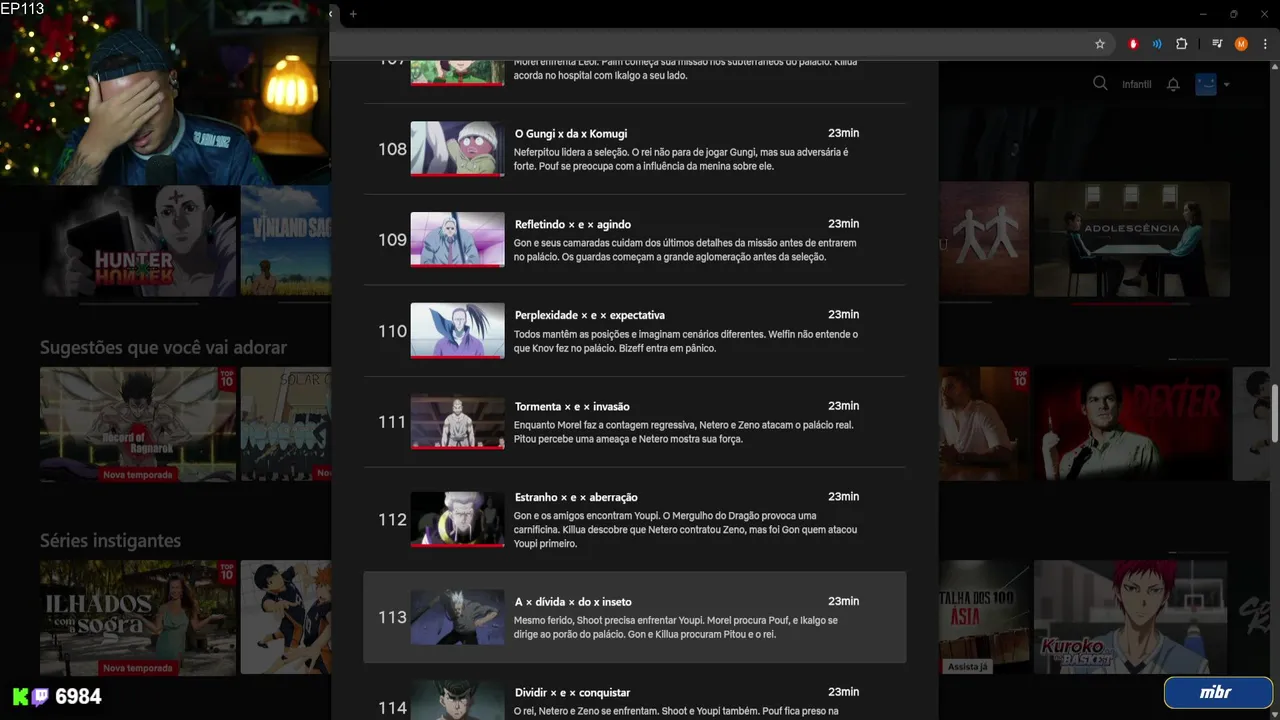Open the new tab plus button
Viewport: 1280px width, 720px height.
point(353,14)
